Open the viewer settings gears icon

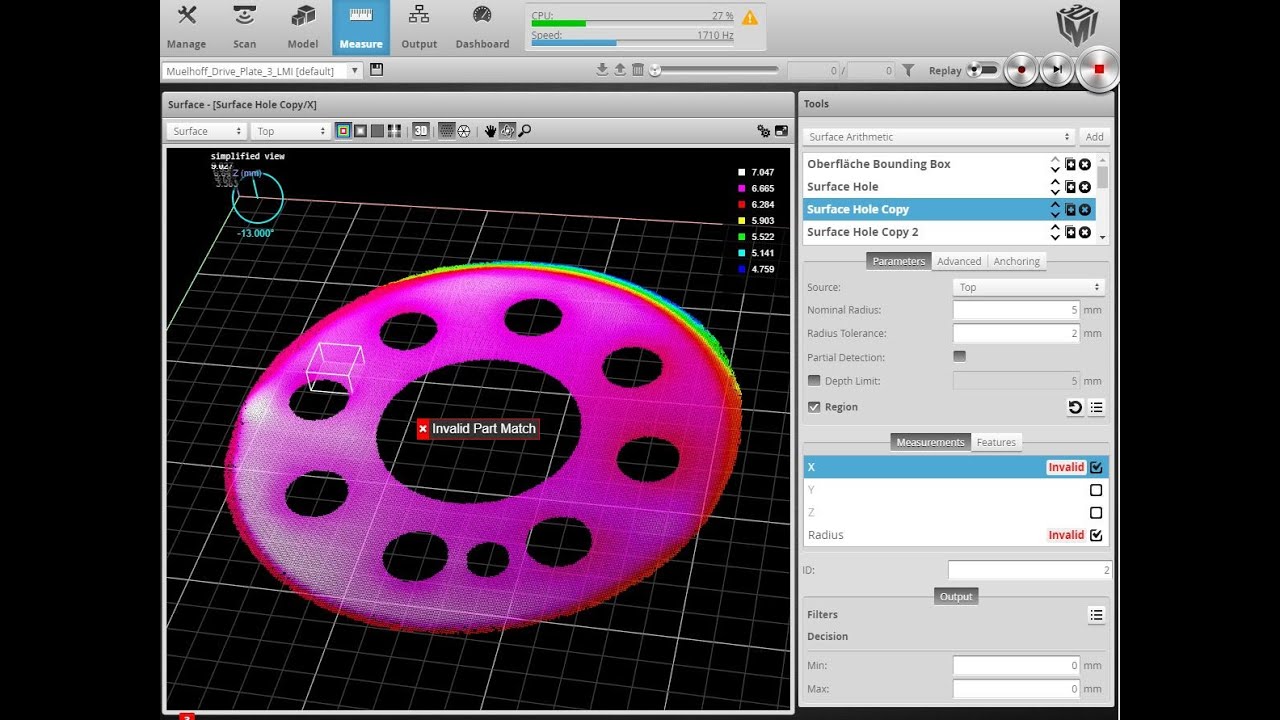pos(764,131)
